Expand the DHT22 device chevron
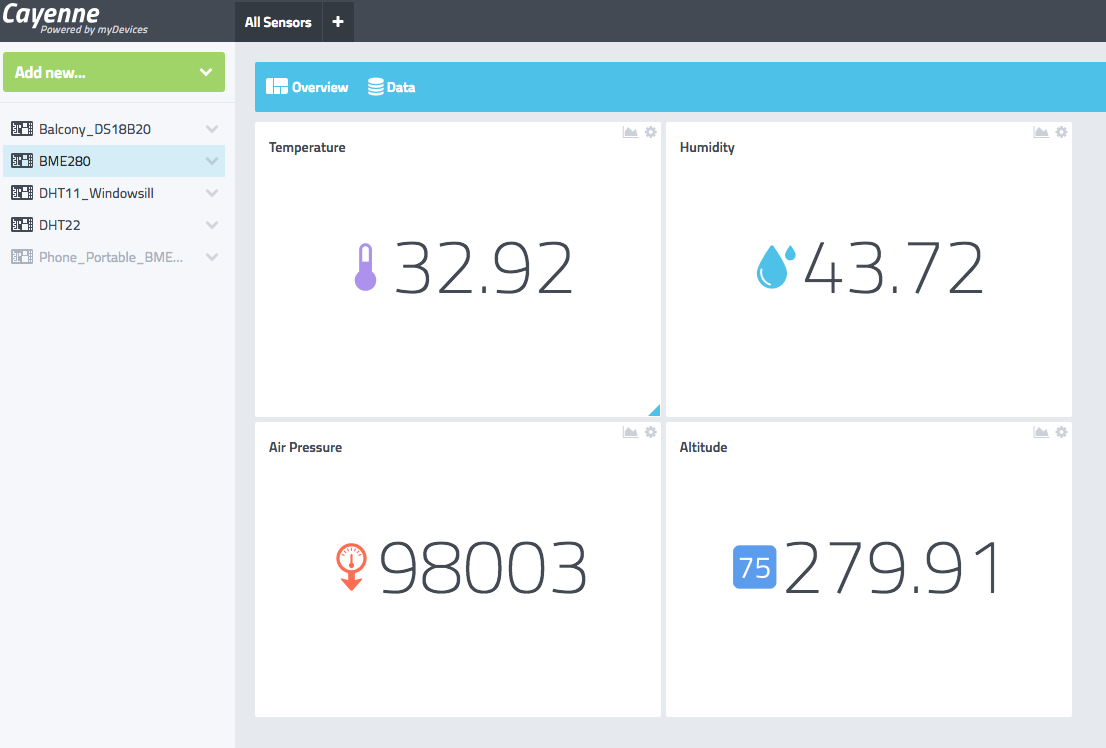Image resolution: width=1106 pixels, height=748 pixels. coord(211,225)
